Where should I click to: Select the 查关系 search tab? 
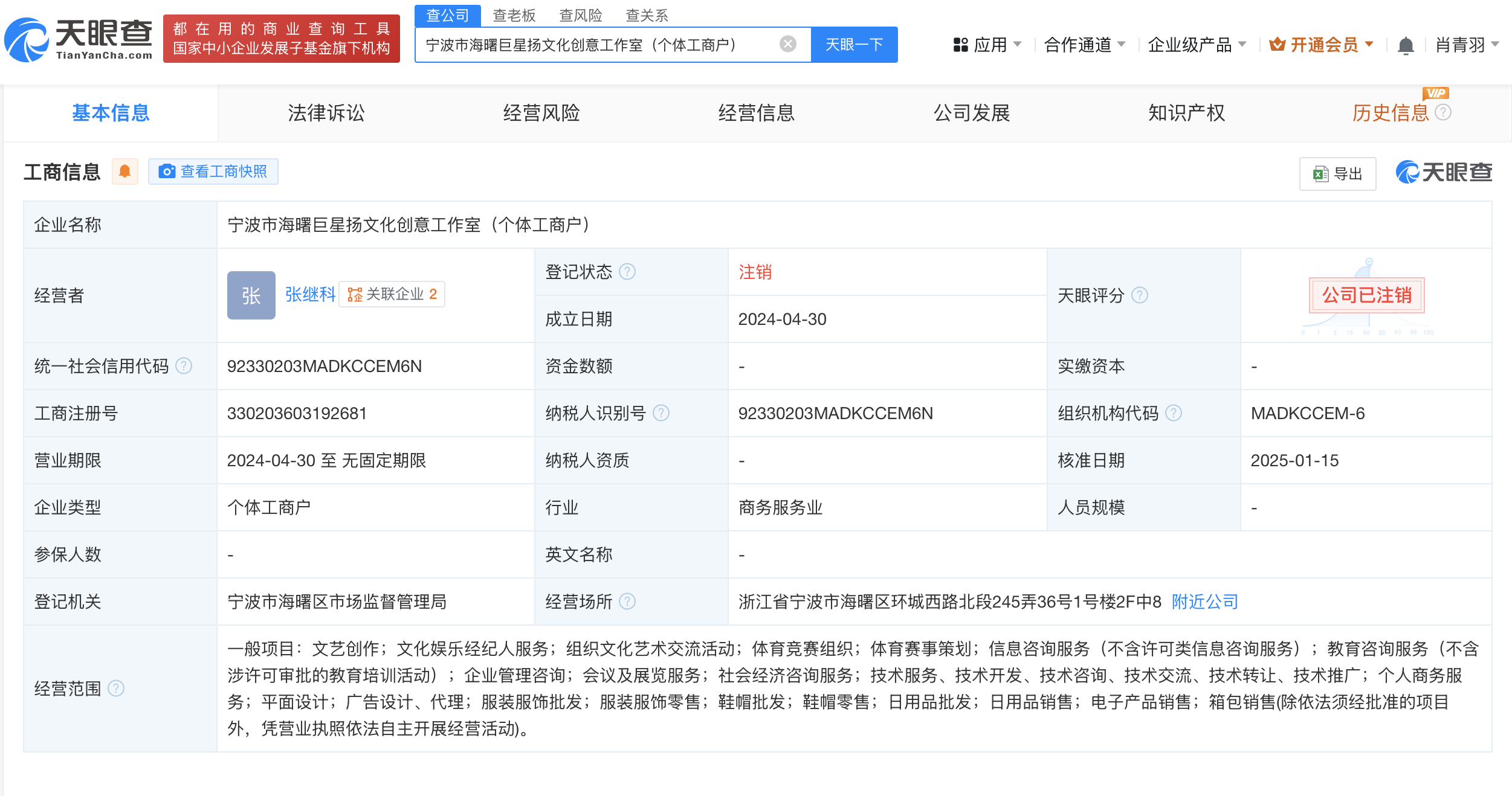click(647, 15)
